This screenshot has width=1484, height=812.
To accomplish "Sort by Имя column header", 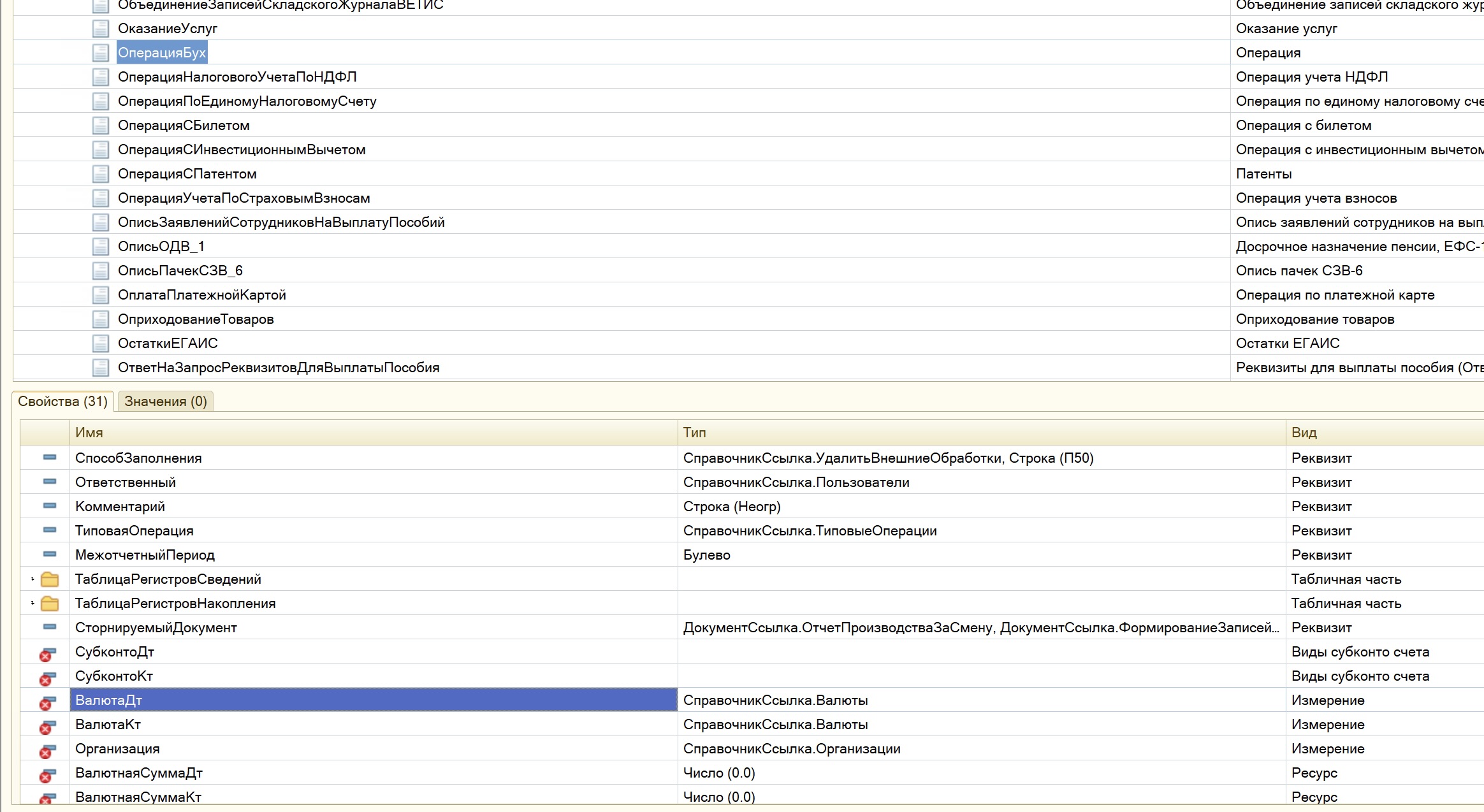I will 89,433.
